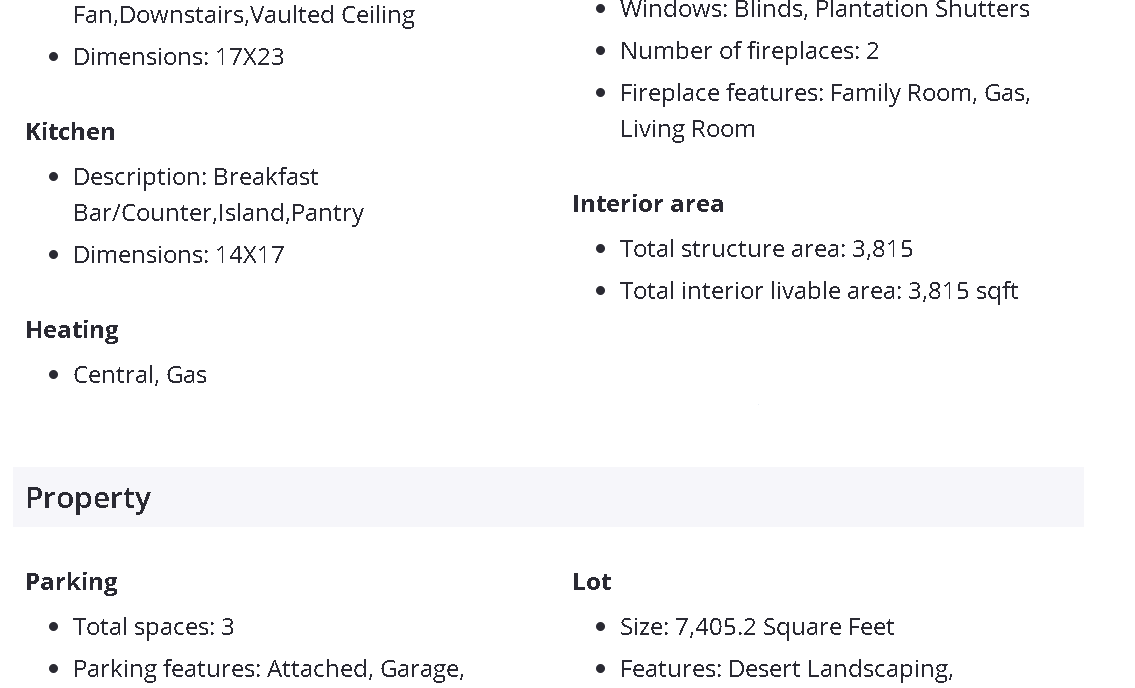Click the Lot heading
Image resolution: width=1135 pixels, height=688 pixels.
click(x=592, y=582)
